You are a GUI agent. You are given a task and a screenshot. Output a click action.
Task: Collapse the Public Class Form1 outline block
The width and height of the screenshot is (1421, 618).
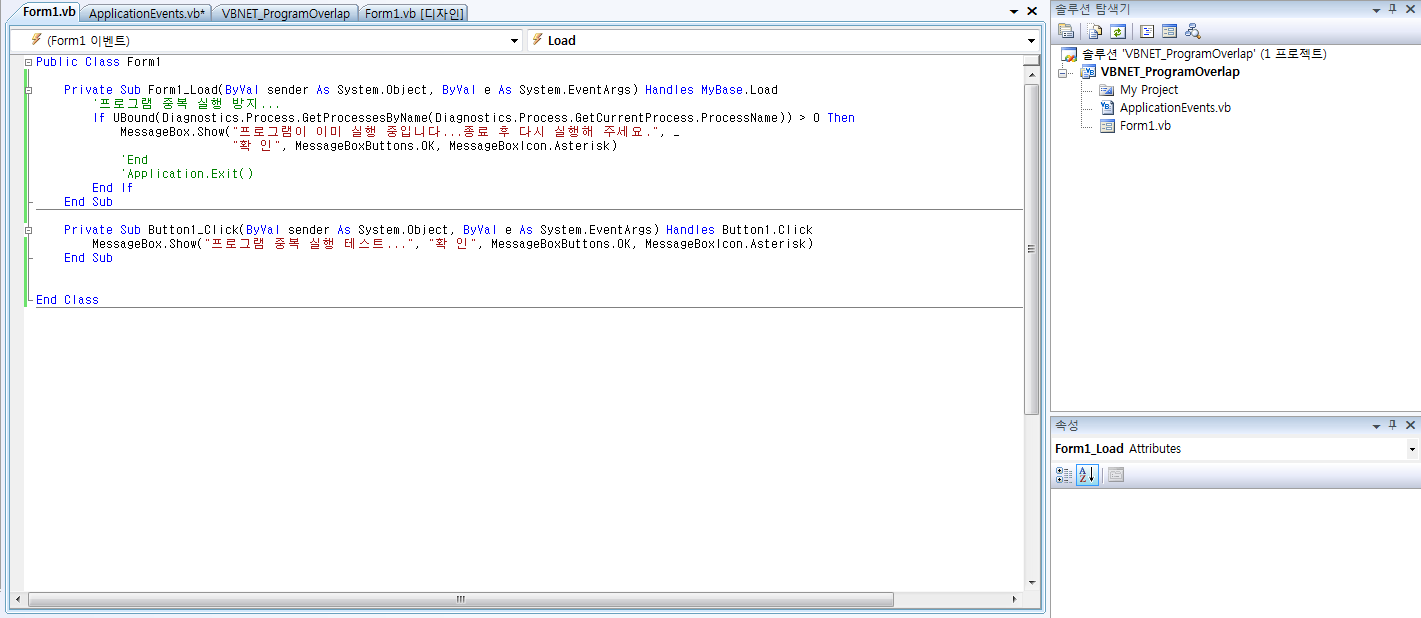pos(28,62)
